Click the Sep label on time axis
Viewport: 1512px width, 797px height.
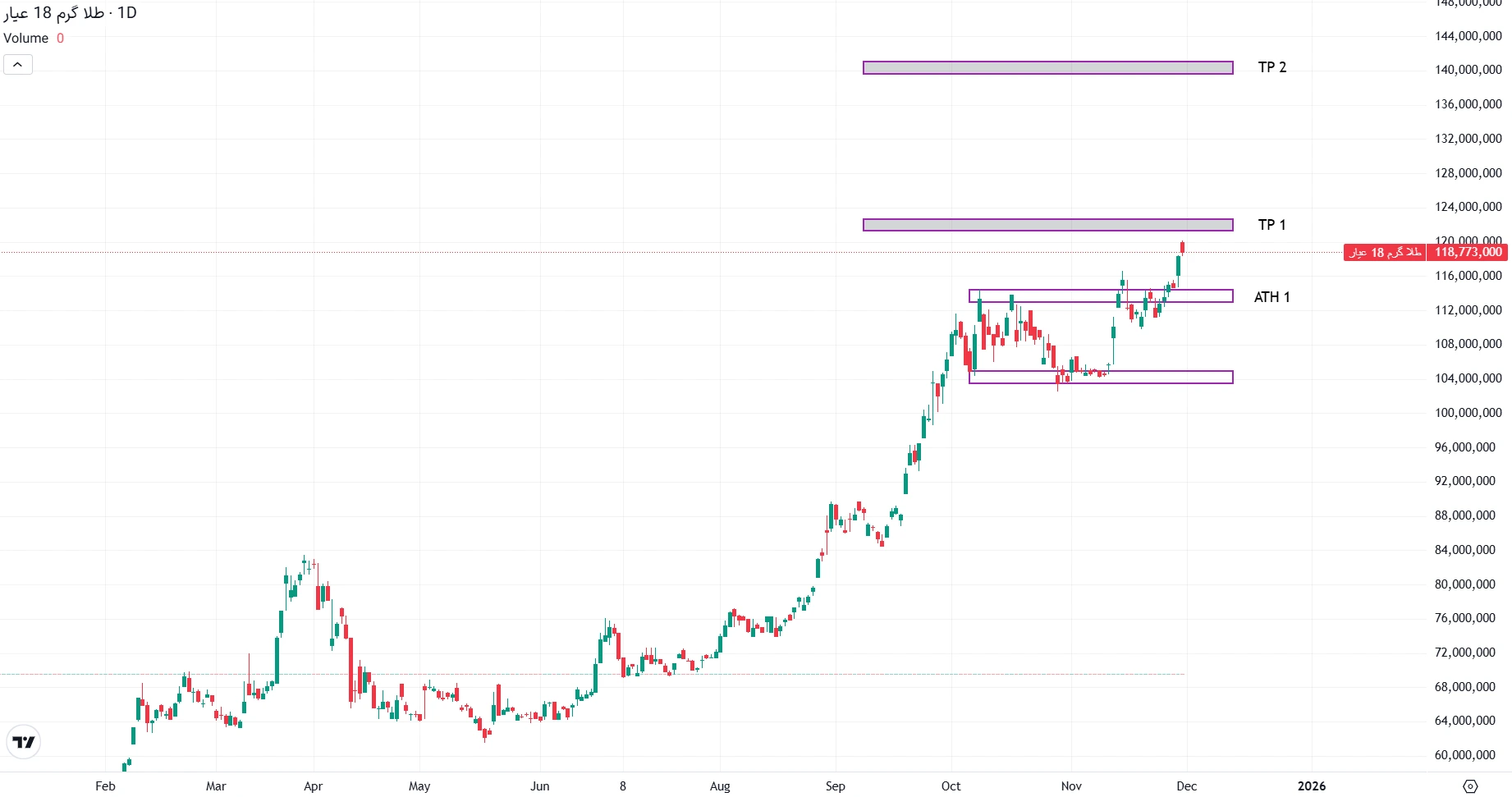point(835,786)
